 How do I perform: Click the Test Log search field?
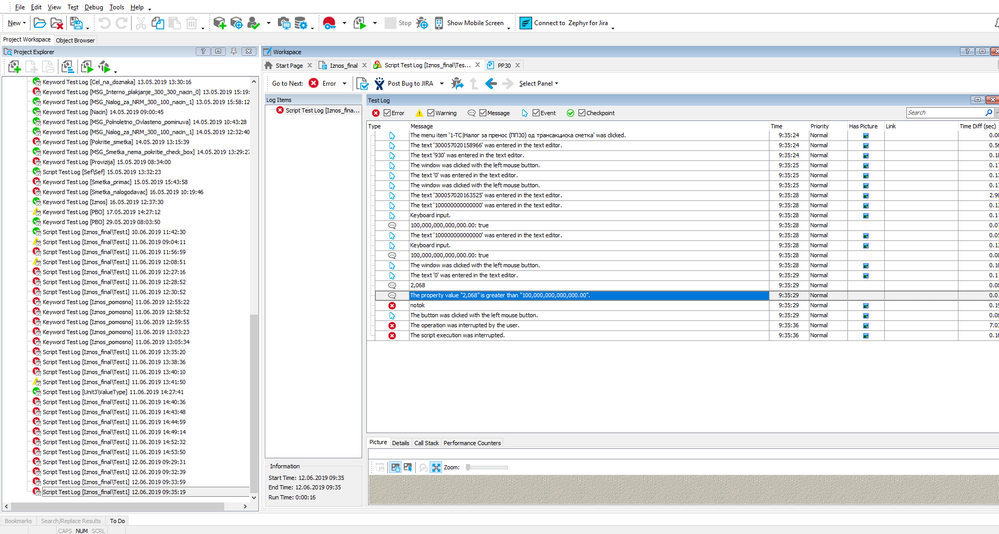(x=945, y=113)
